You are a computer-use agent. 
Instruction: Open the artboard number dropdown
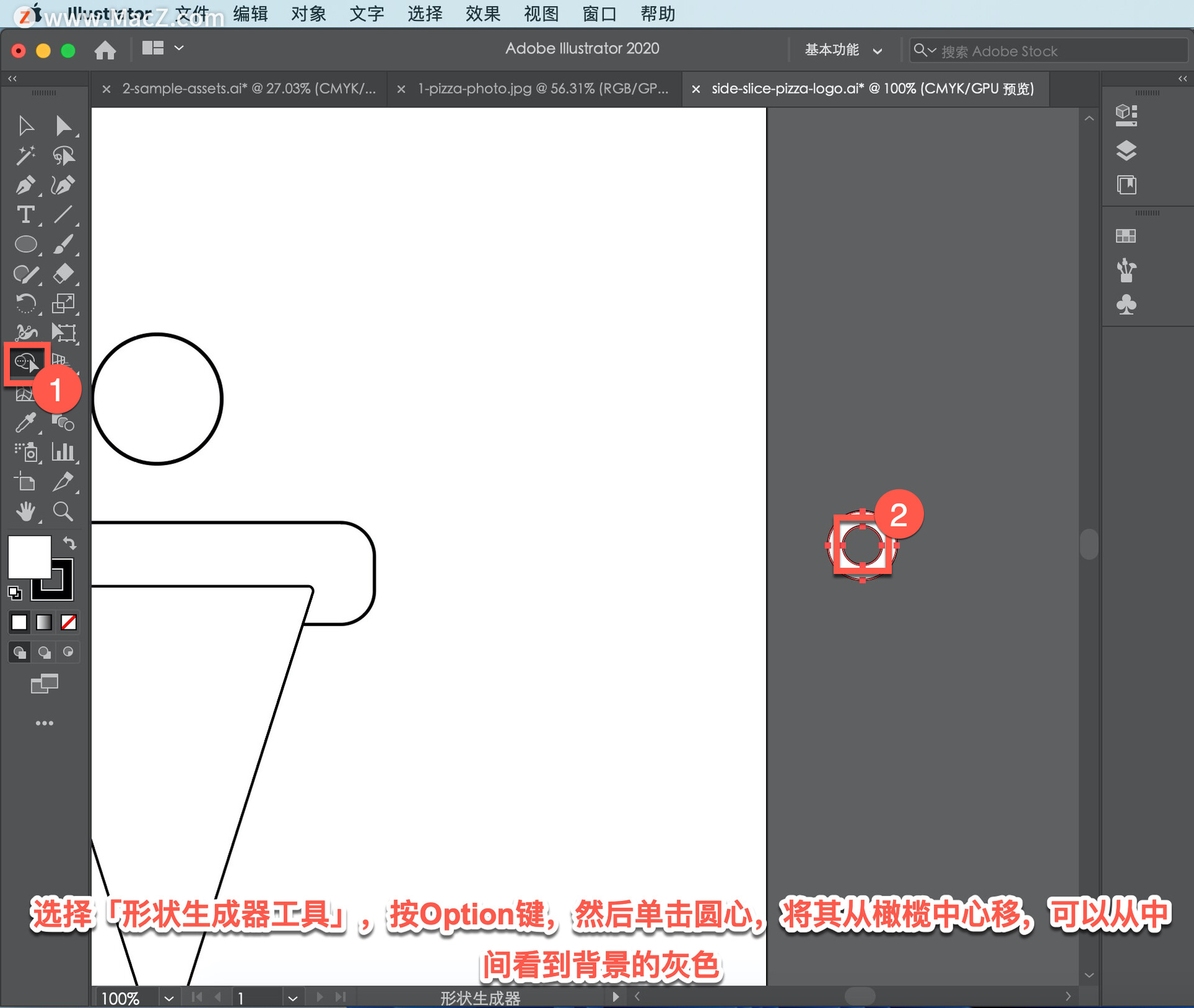click(x=293, y=998)
